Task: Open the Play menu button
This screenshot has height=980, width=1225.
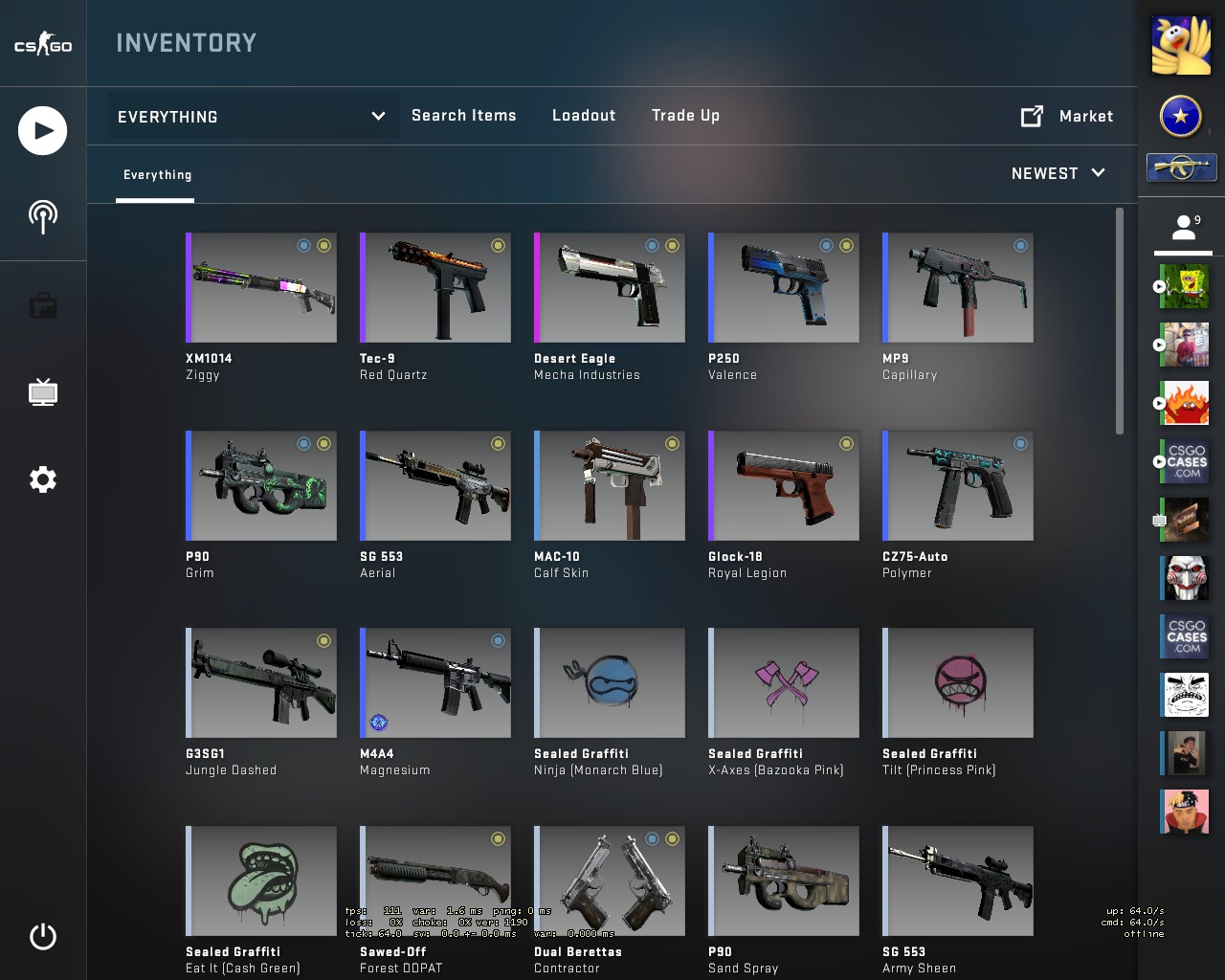Action: tap(43, 130)
